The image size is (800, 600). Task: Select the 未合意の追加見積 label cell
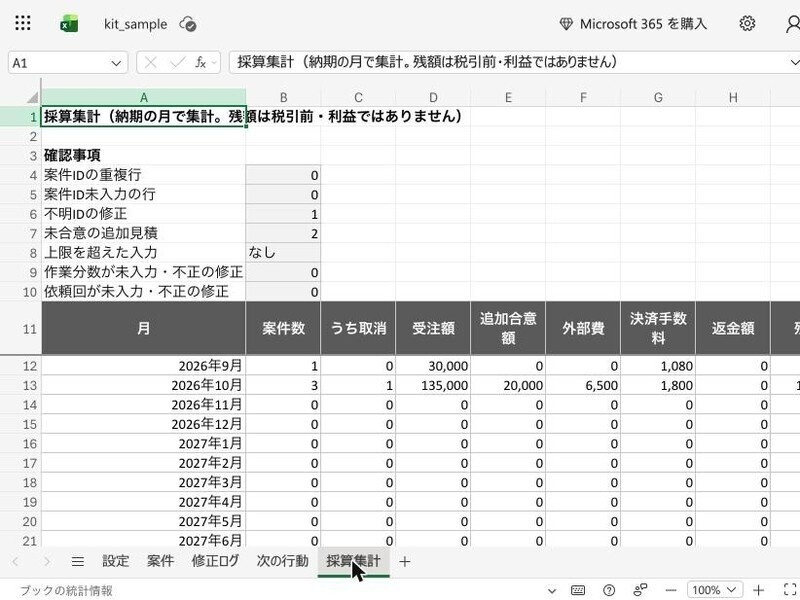pyautogui.click(x=143, y=233)
